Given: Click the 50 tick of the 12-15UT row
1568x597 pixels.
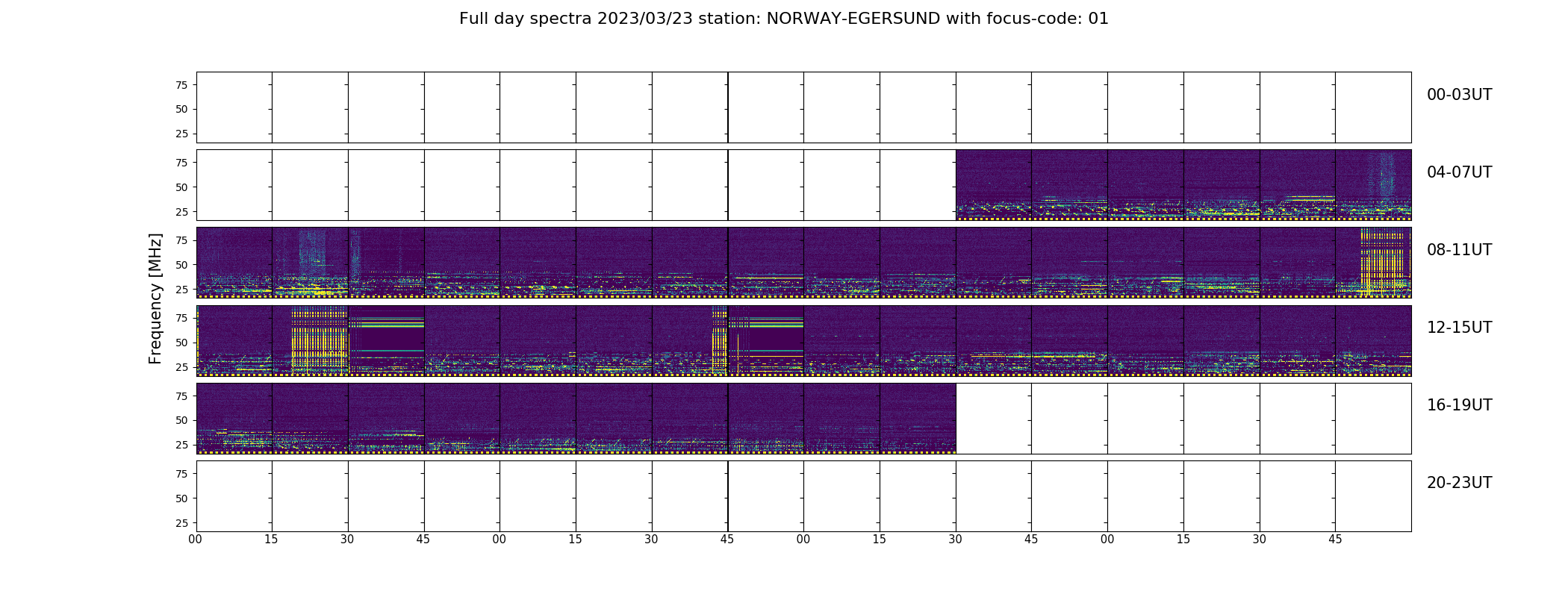Looking at the screenshot, I should click(181, 343).
